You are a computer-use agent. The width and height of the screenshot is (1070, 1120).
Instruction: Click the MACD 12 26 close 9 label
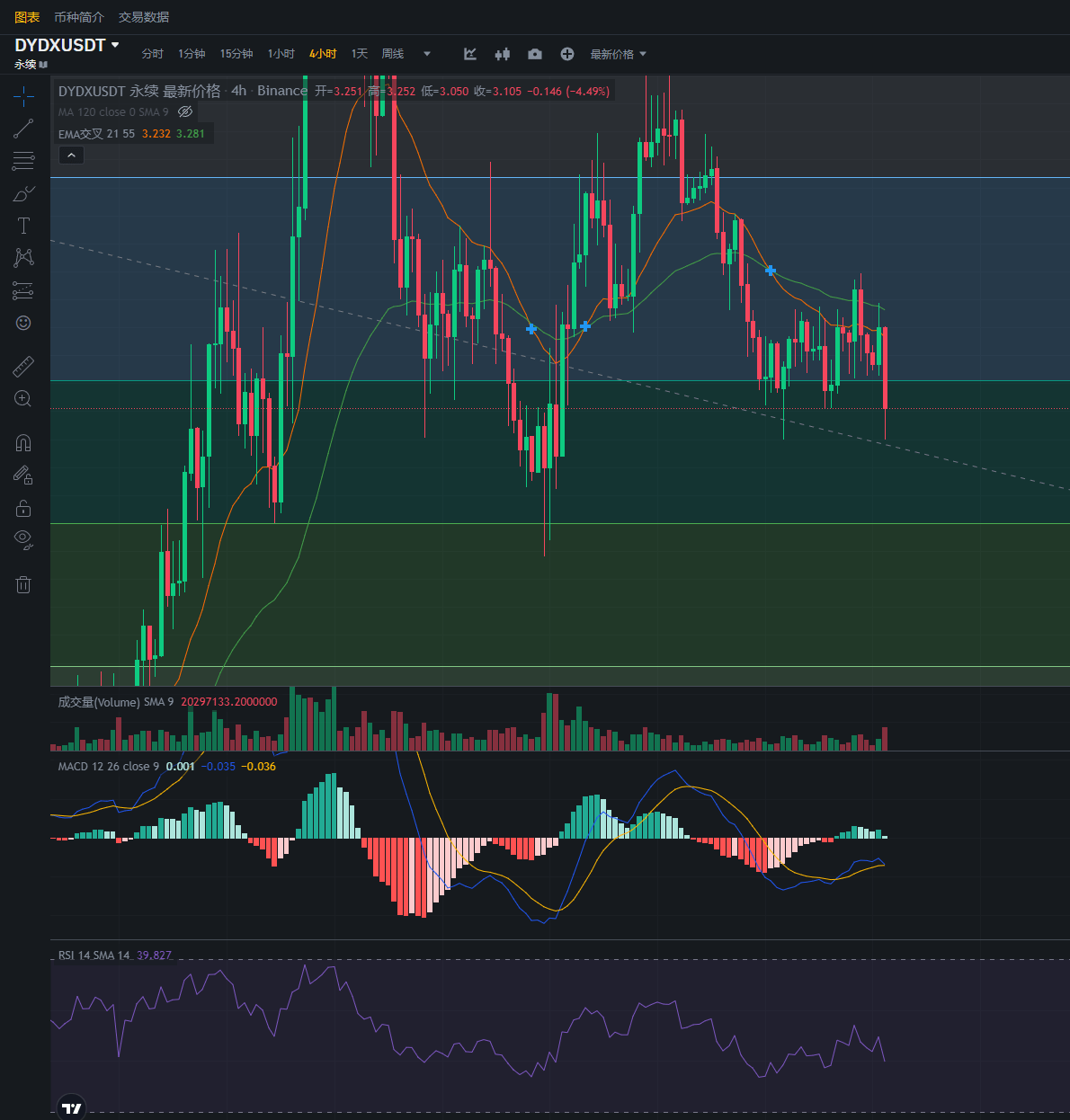click(109, 767)
